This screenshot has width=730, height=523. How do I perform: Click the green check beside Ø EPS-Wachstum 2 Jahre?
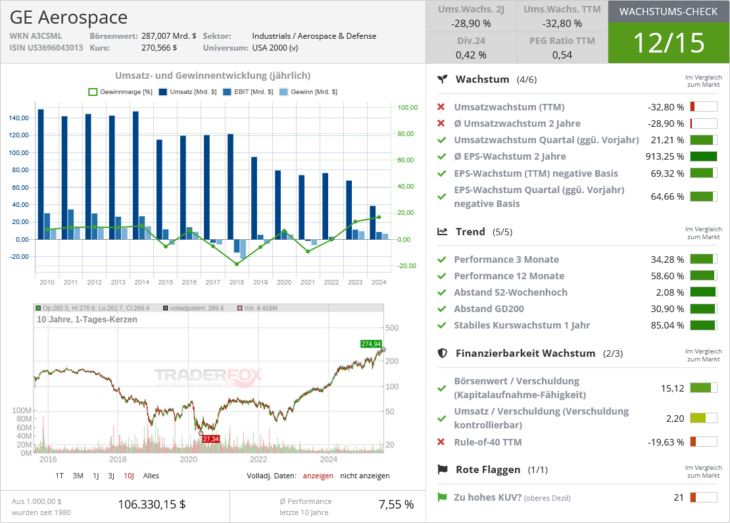point(442,156)
